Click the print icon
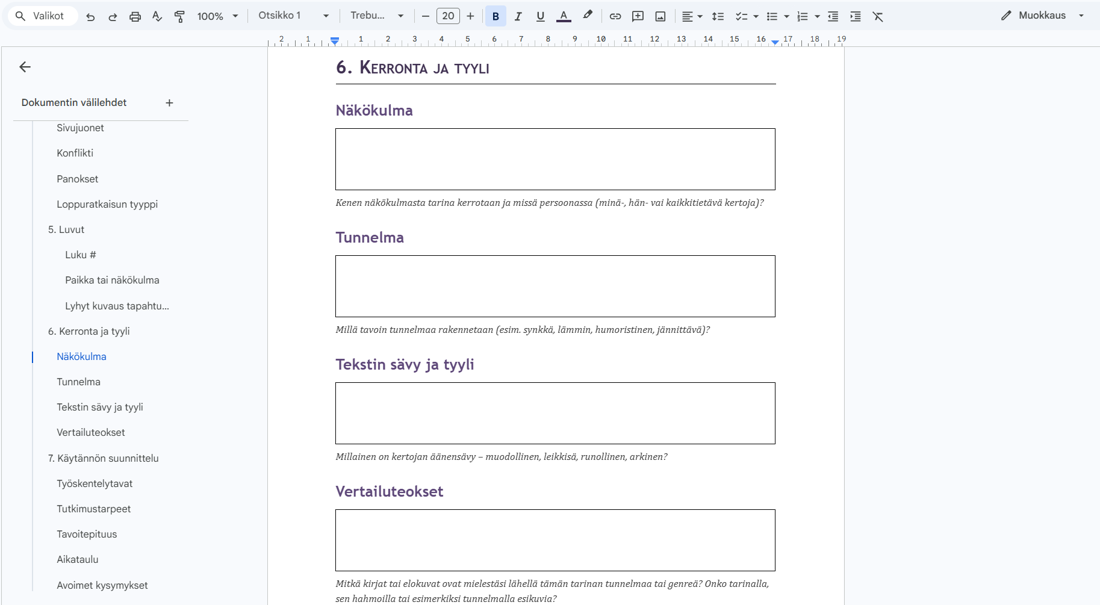 pyautogui.click(x=135, y=16)
